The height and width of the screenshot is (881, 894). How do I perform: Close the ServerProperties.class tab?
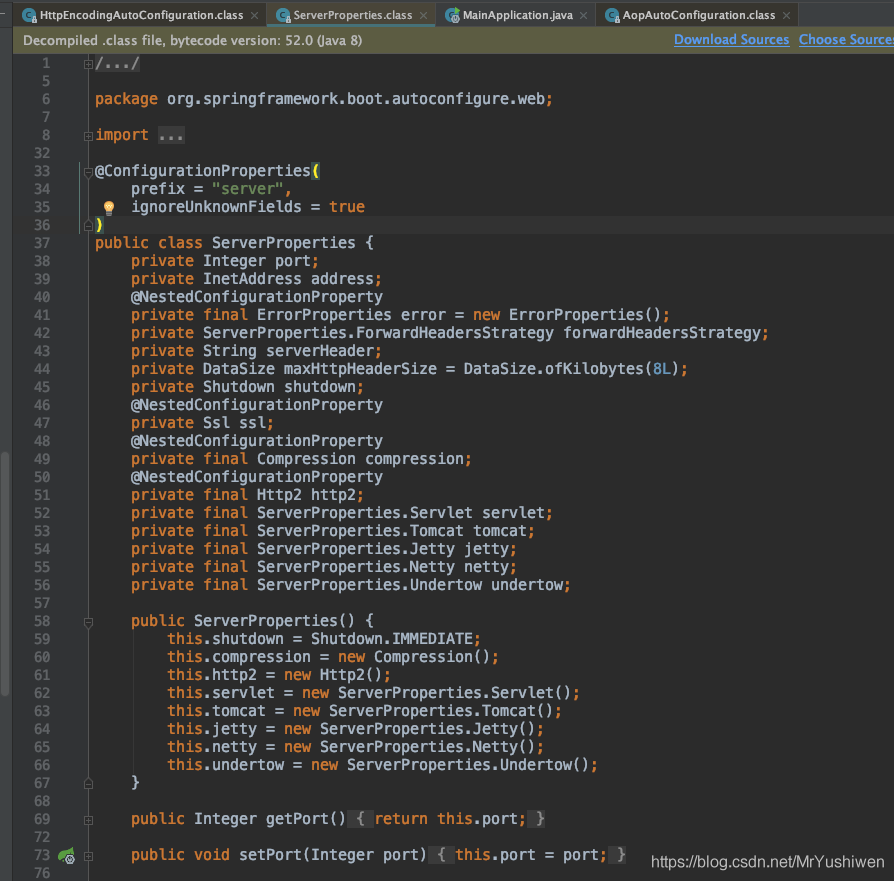(423, 16)
